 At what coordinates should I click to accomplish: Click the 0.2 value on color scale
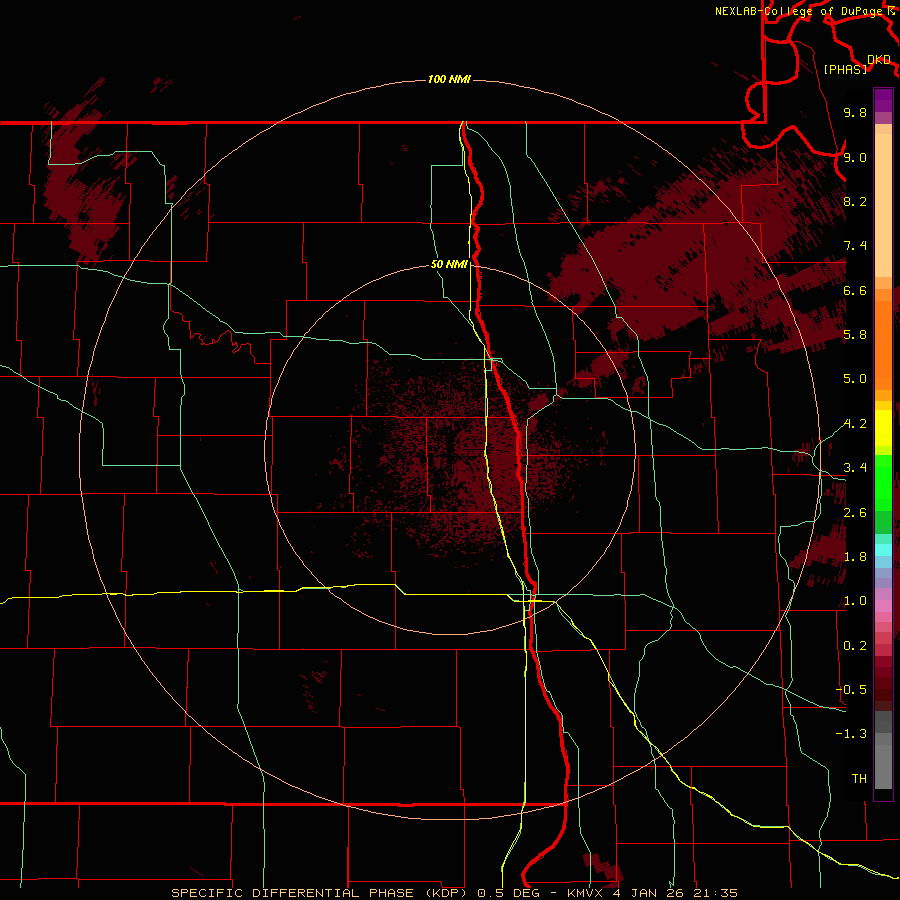tap(855, 646)
